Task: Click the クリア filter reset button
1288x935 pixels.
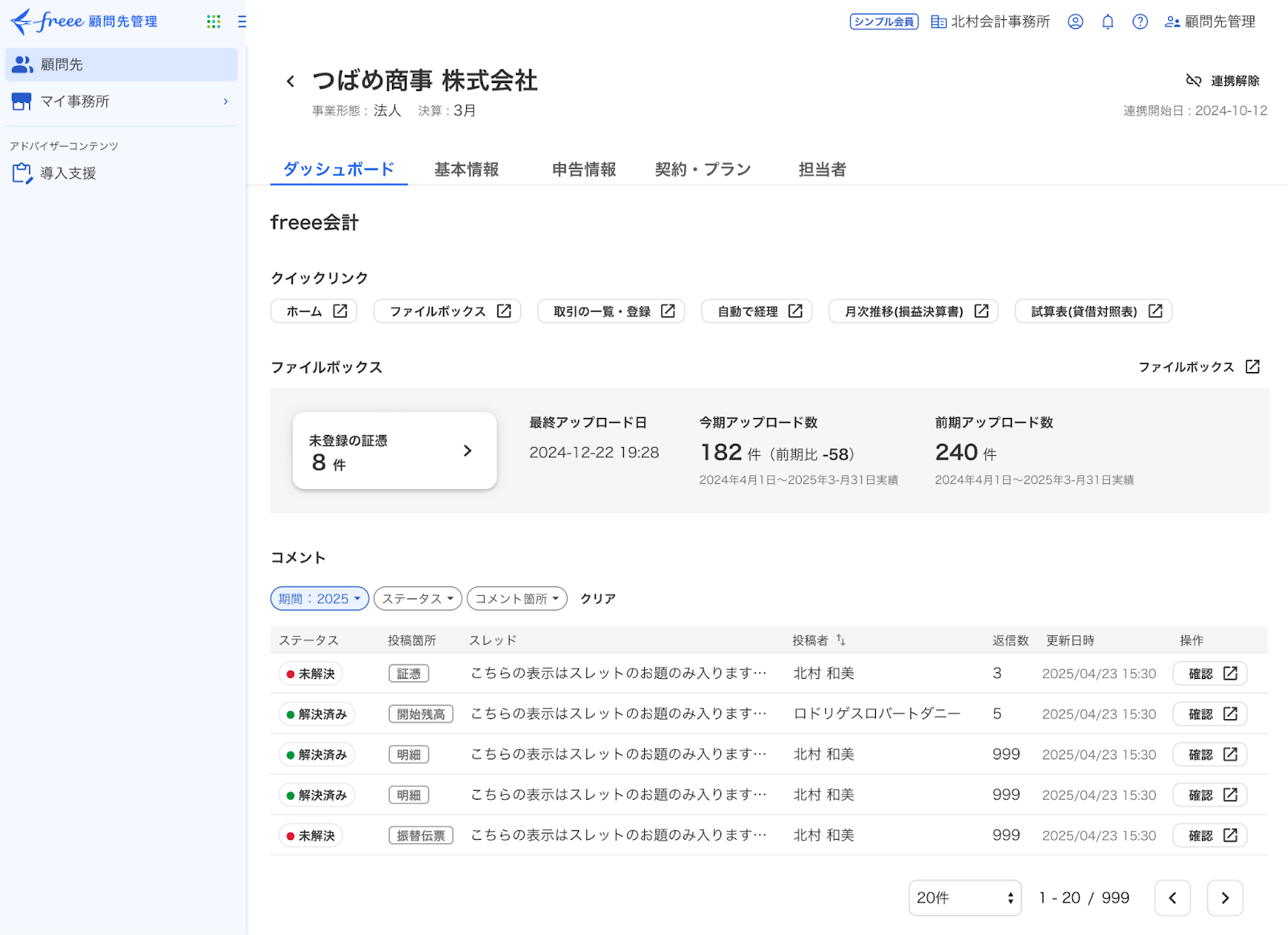Action: 598,598
